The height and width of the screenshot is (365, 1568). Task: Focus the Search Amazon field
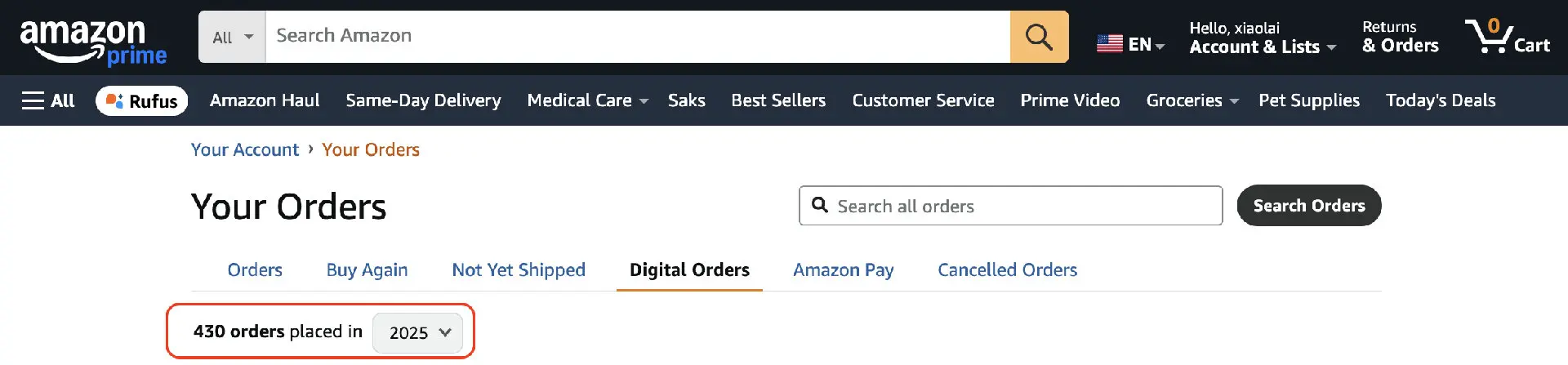tap(637, 36)
